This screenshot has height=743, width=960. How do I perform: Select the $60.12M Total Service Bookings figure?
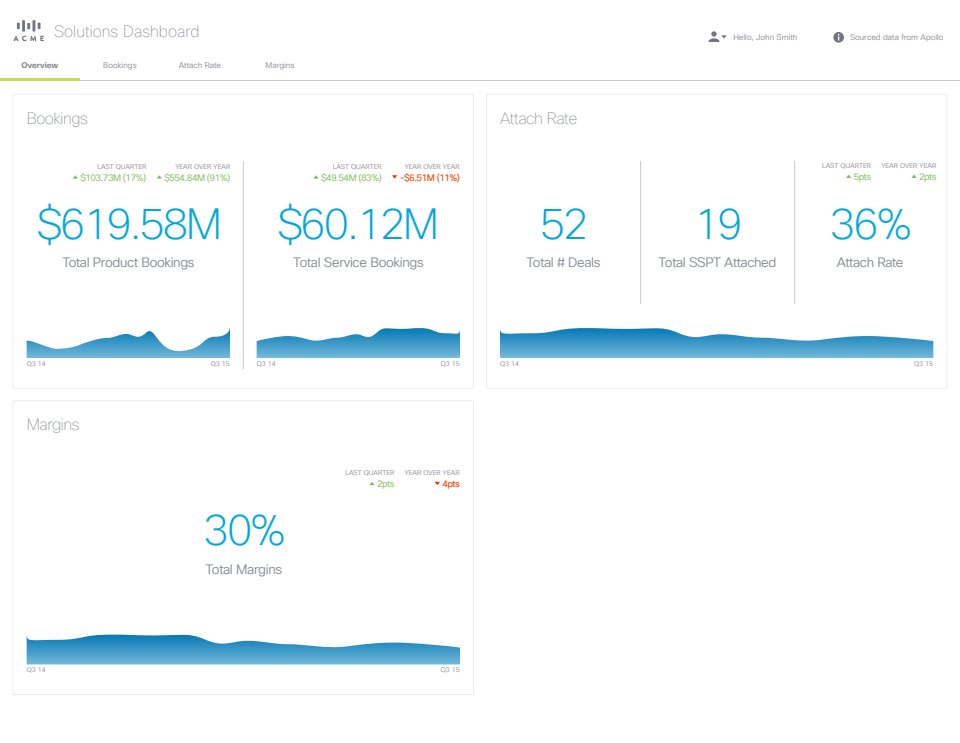click(358, 225)
